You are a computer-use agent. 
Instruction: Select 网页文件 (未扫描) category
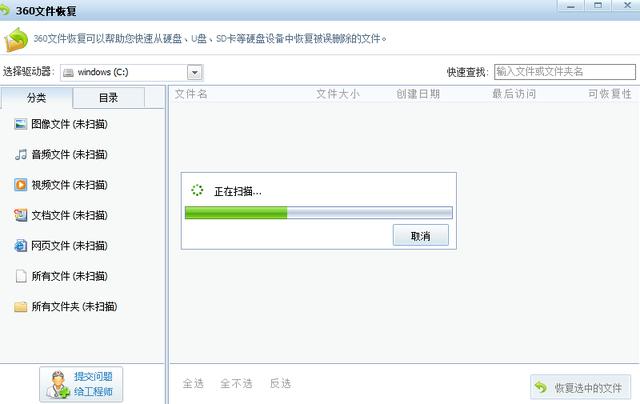point(61,246)
